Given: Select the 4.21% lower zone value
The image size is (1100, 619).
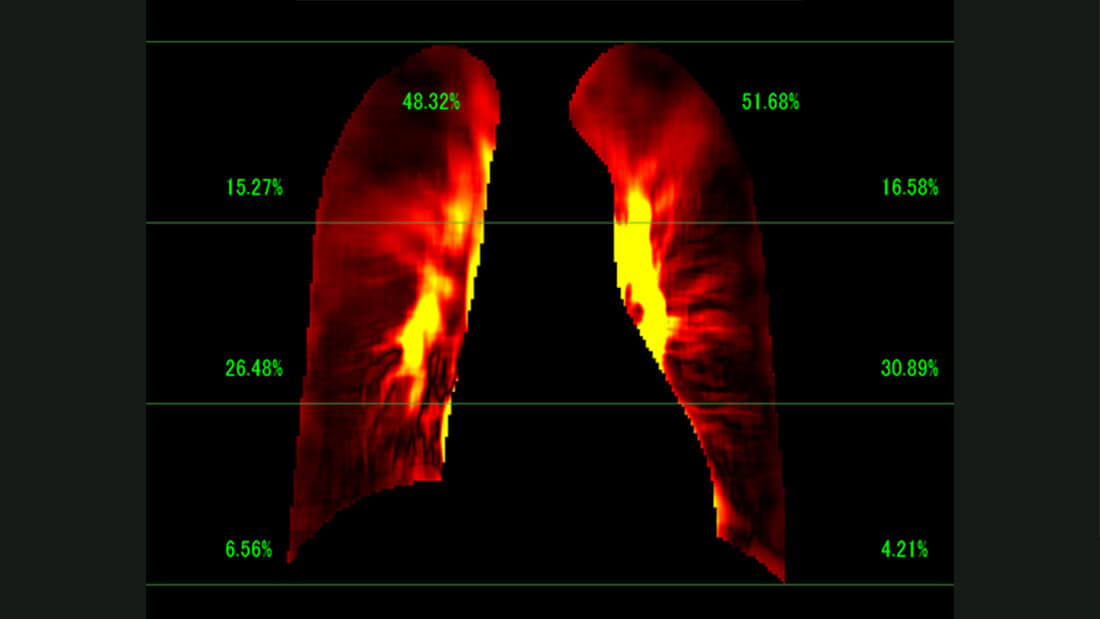Looking at the screenshot, I should [x=904, y=549].
